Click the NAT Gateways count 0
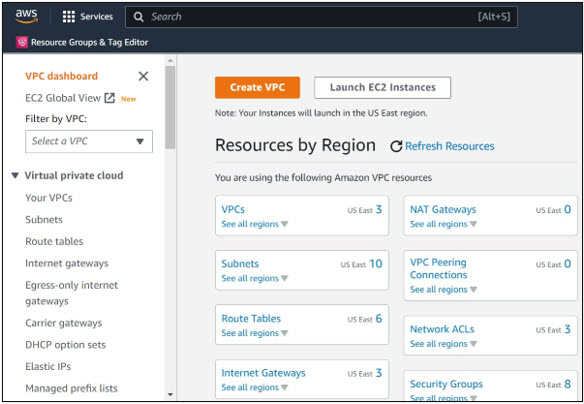 tap(567, 210)
